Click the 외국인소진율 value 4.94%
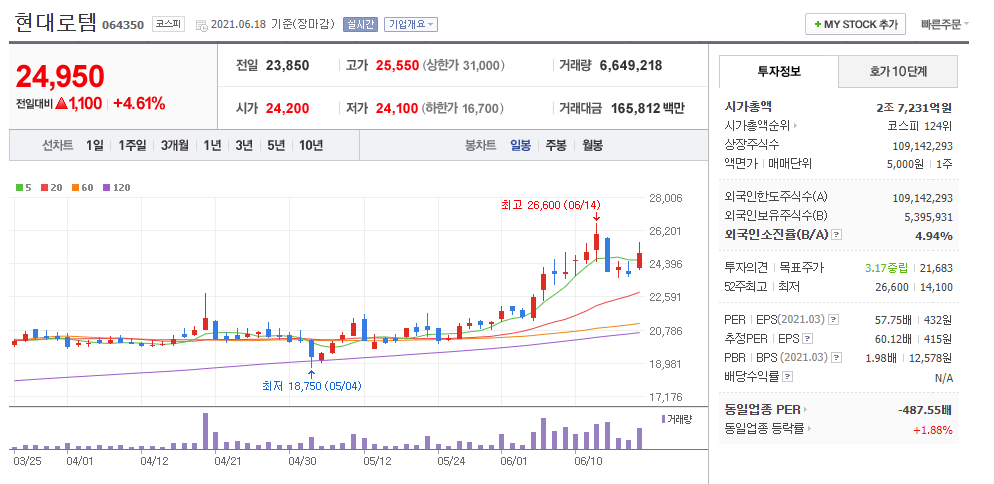Viewport: 994px width, 484px height. click(x=934, y=236)
